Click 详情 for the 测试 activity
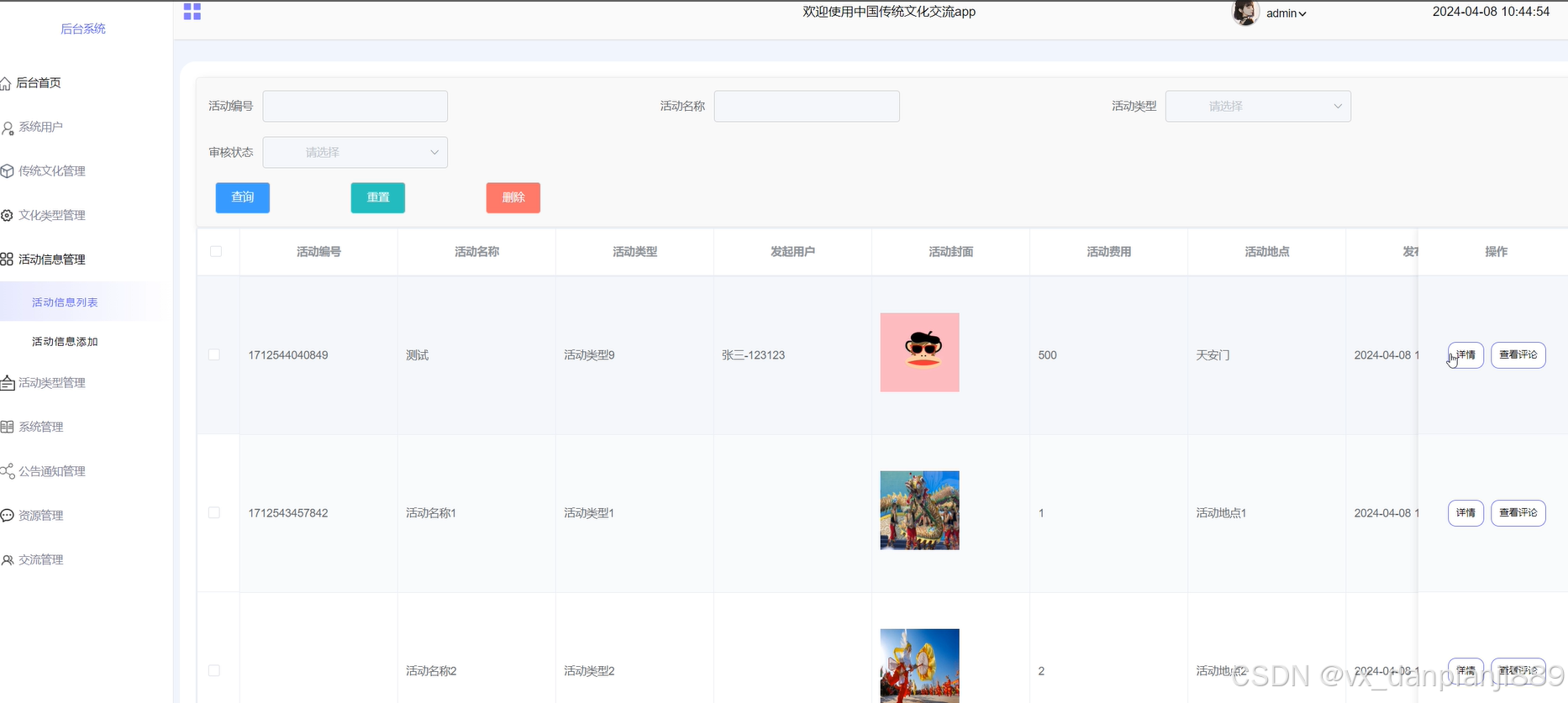The height and width of the screenshot is (703, 1568). click(1465, 354)
